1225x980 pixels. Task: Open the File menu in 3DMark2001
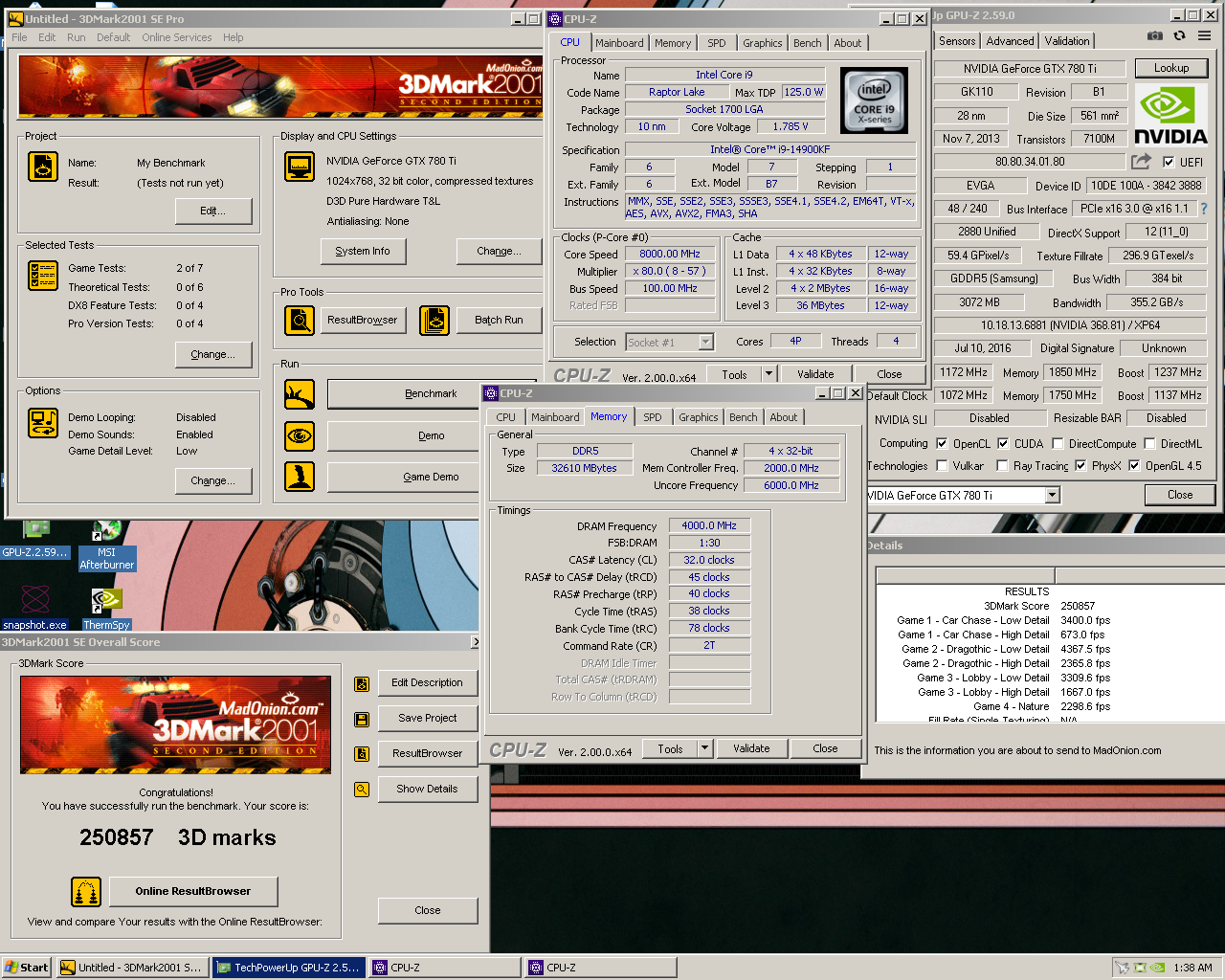click(19, 37)
